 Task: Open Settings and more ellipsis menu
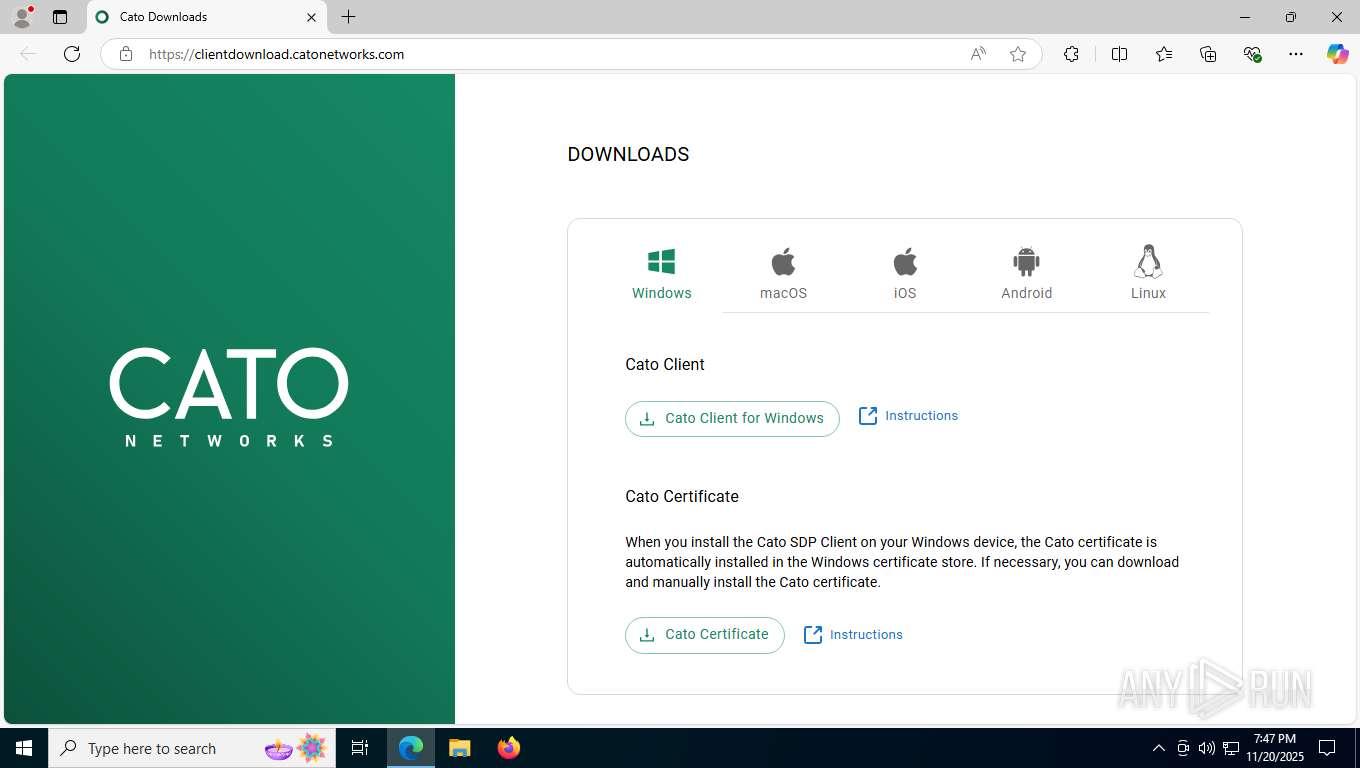[x=1296, y=54]
